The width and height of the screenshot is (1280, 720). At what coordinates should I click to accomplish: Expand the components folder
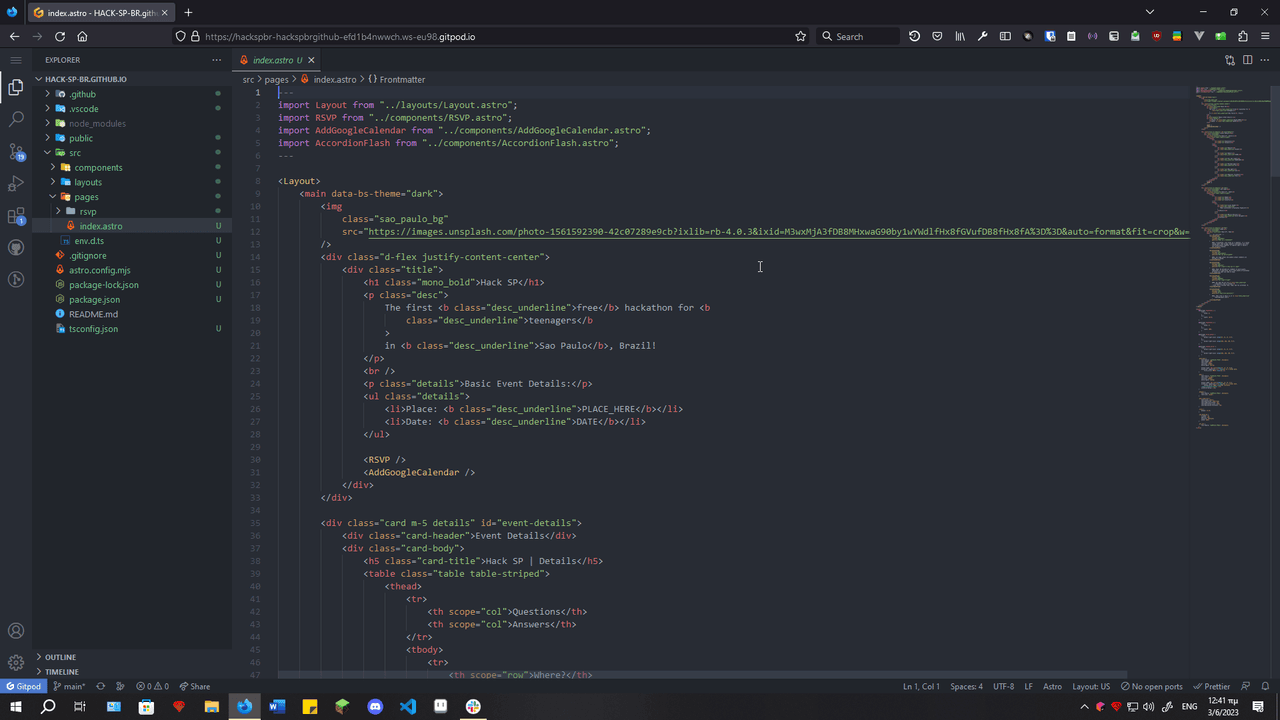(x=97, y=168)
